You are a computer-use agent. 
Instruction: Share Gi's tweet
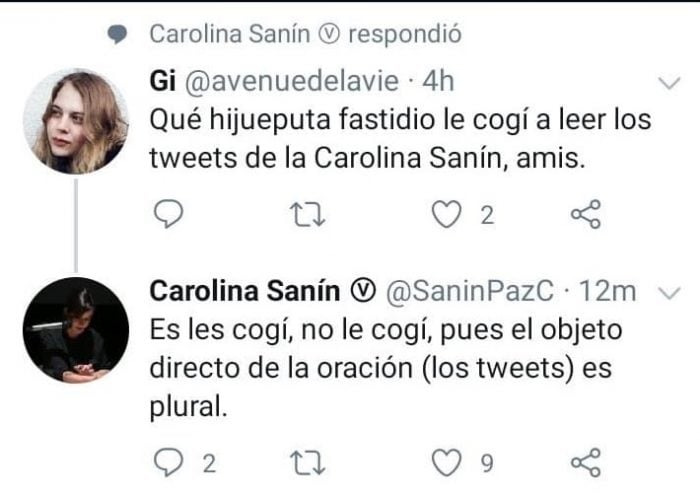point(585,214)
